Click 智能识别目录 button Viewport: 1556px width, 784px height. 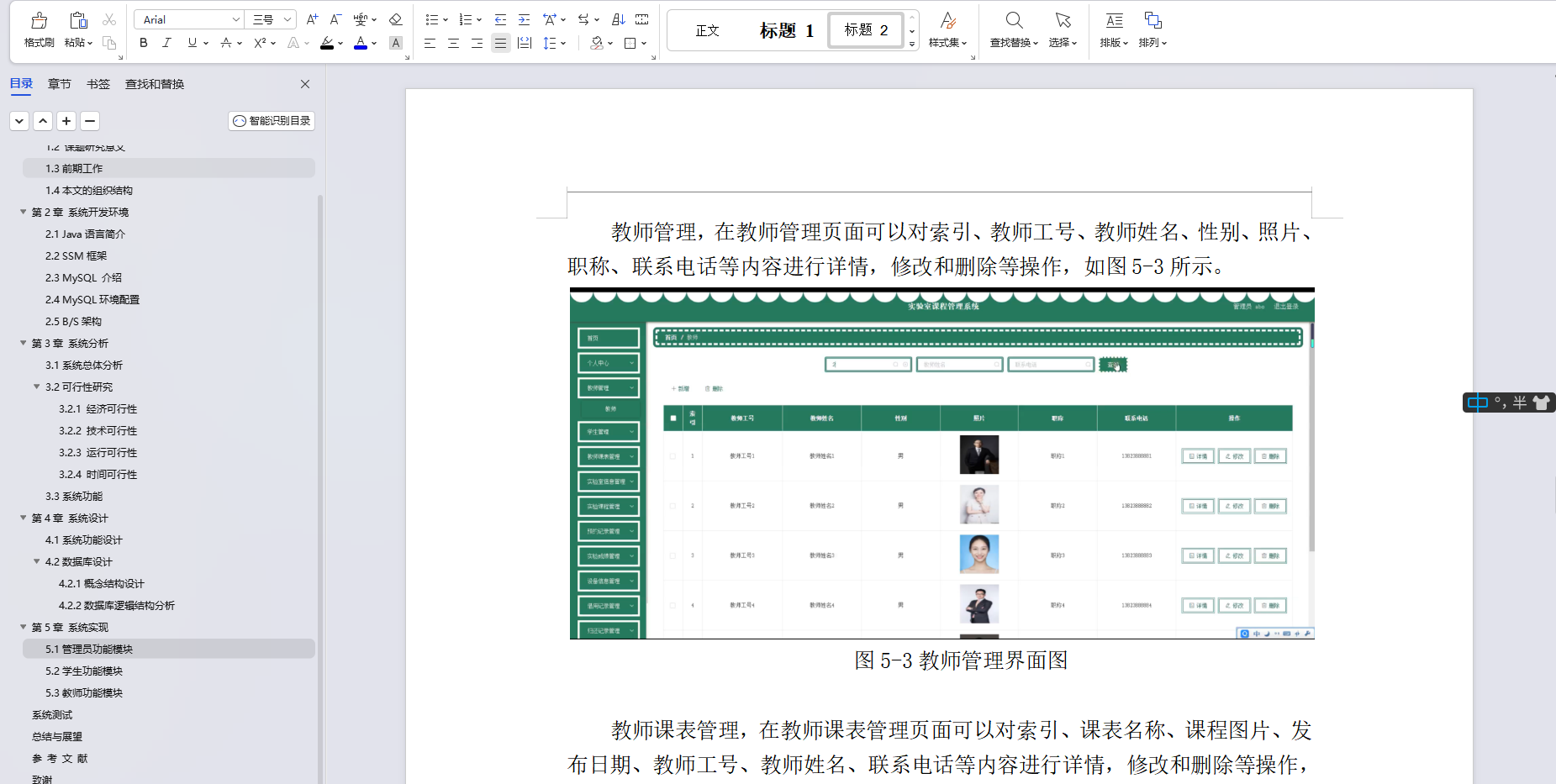click(272, 121)
